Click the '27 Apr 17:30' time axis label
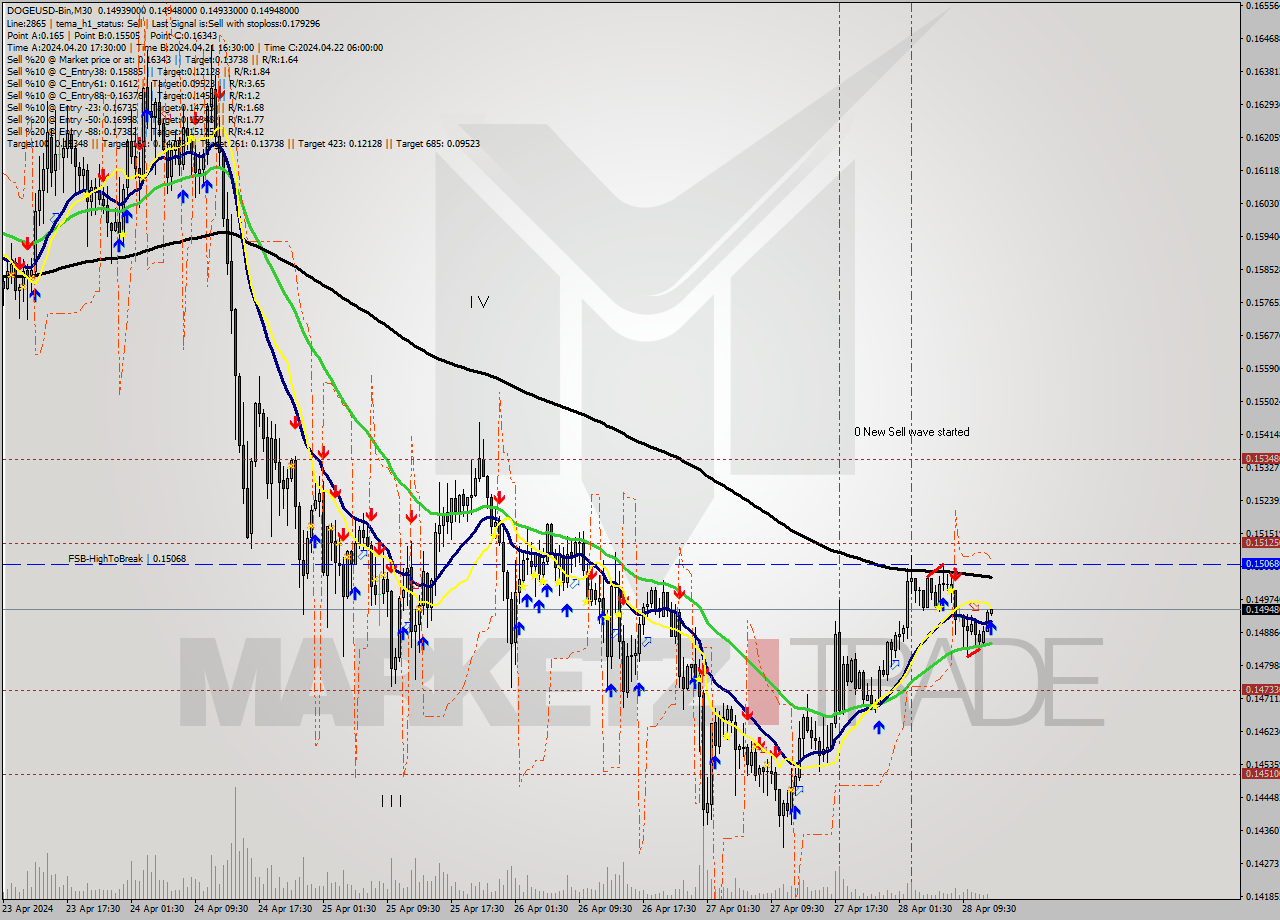Viewport: 1280px width, 920px height. [x=862, y=909]
